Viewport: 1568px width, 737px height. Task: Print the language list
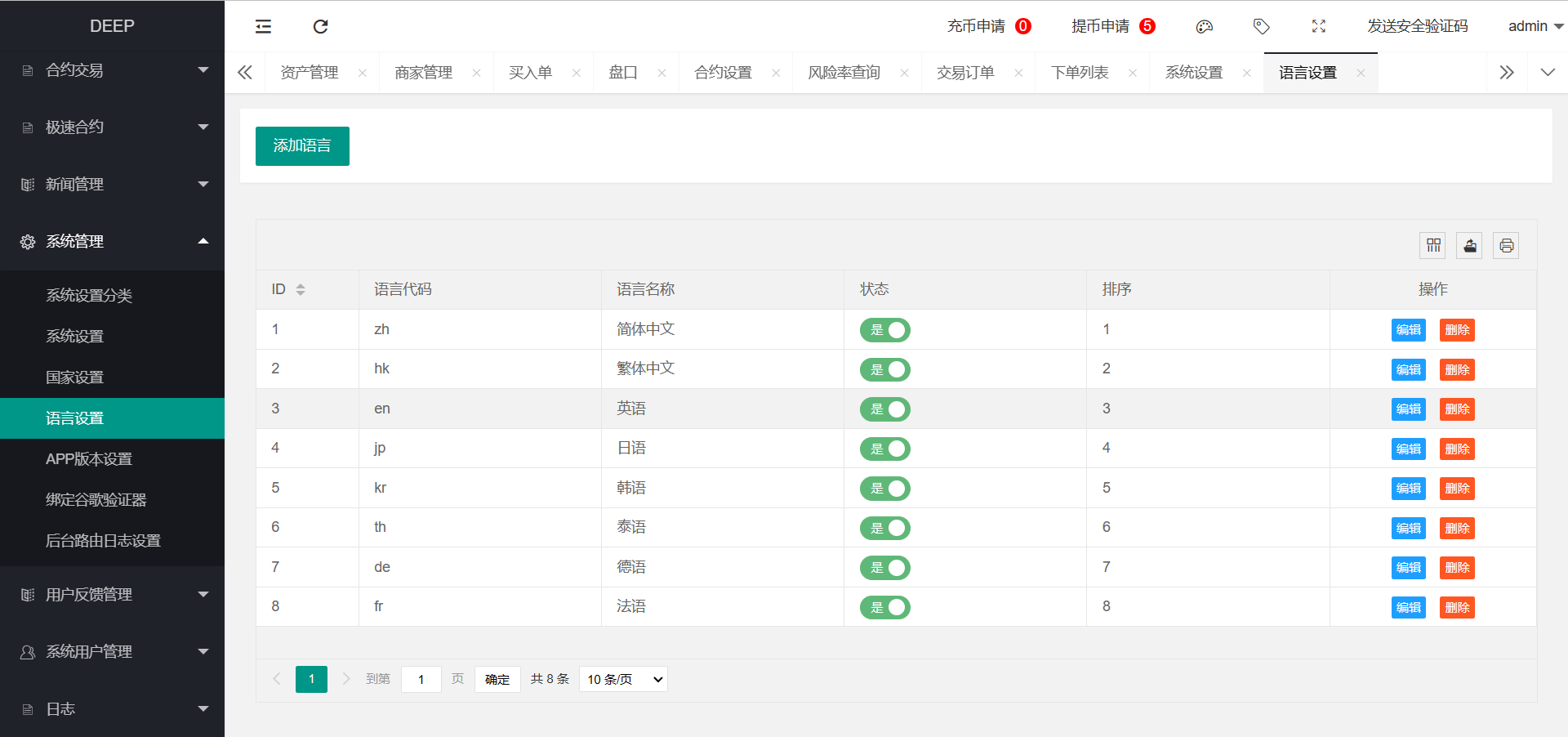[x=1506, y=245]
